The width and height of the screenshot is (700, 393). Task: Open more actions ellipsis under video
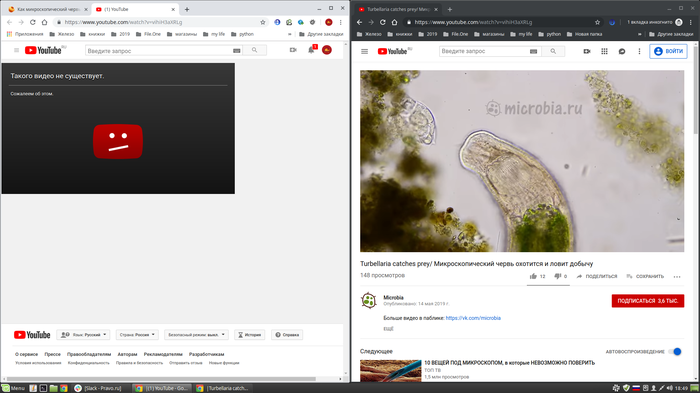677,277
